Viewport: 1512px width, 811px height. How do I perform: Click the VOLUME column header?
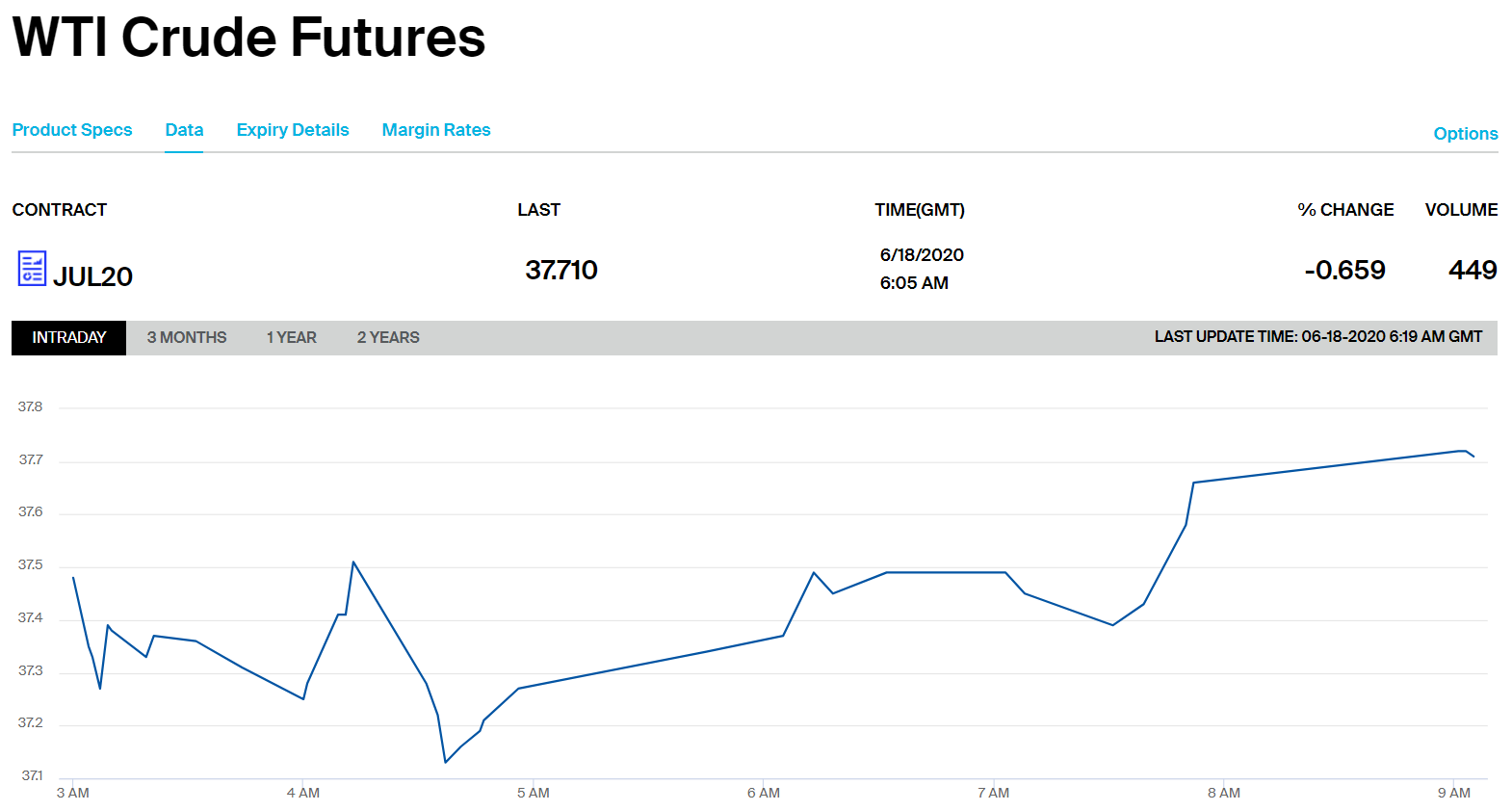1461,210
